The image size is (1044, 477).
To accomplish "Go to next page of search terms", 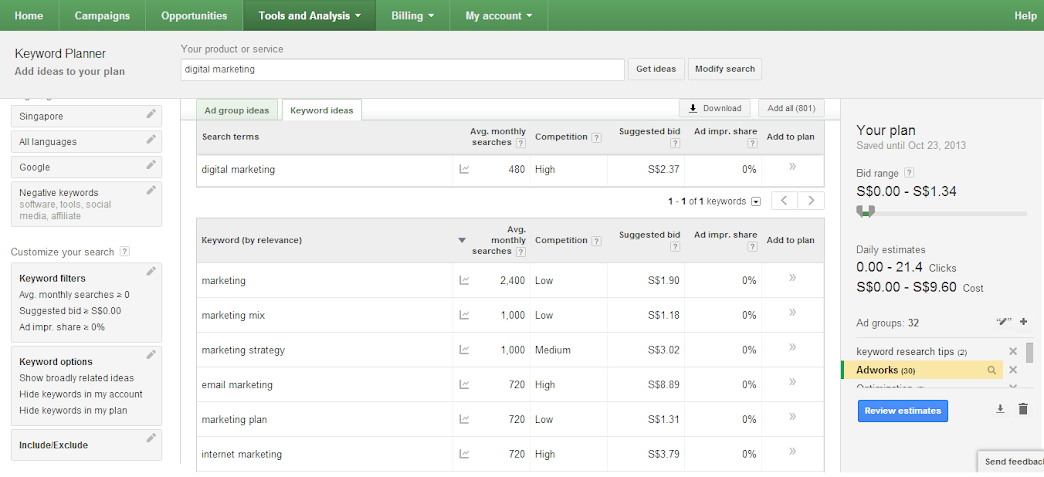I will (x=811, y=201).
